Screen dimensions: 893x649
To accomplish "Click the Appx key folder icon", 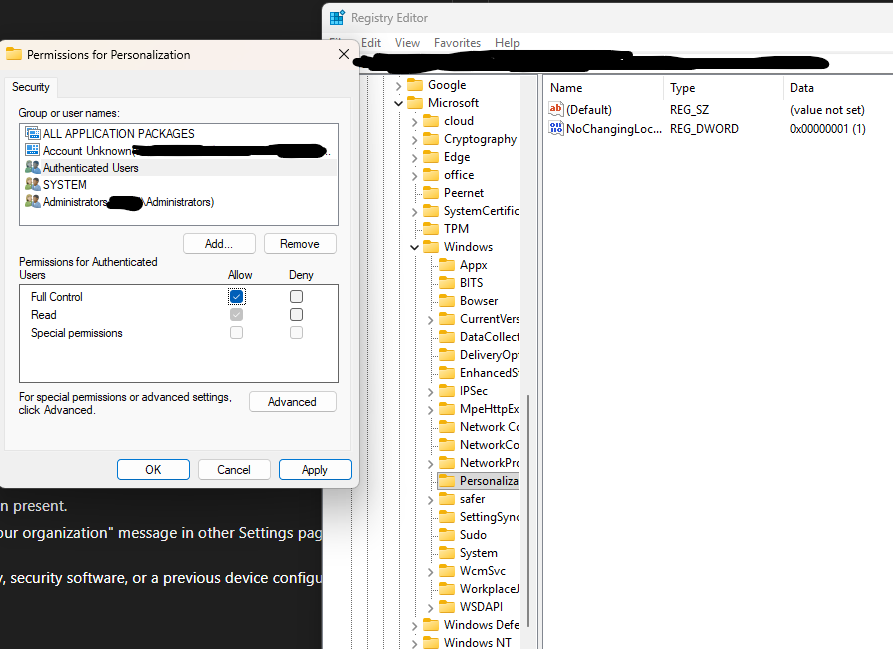I will [x=447, y=265].
